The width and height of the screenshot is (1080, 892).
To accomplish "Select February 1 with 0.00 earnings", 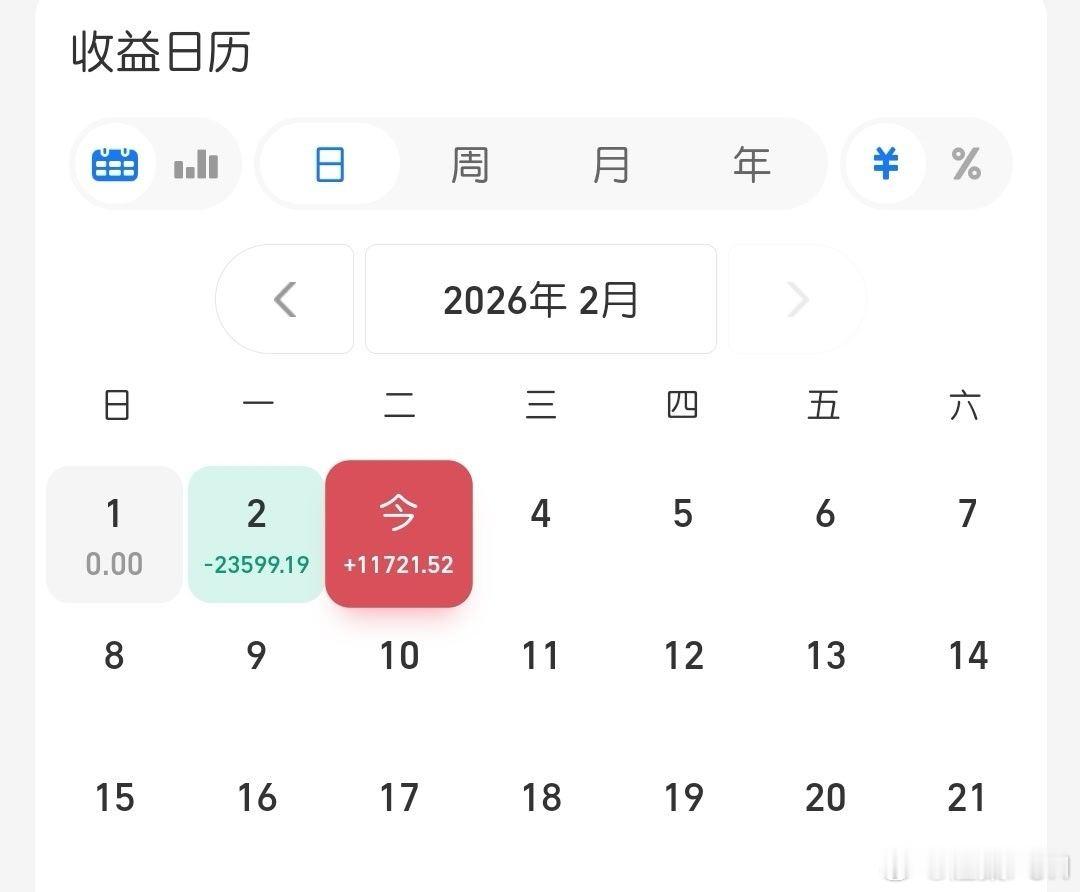I will [114, 535].
